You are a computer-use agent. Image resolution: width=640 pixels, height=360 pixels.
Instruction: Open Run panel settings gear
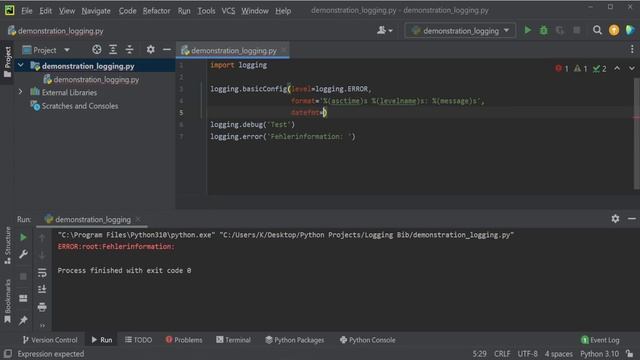pos(615,219)
